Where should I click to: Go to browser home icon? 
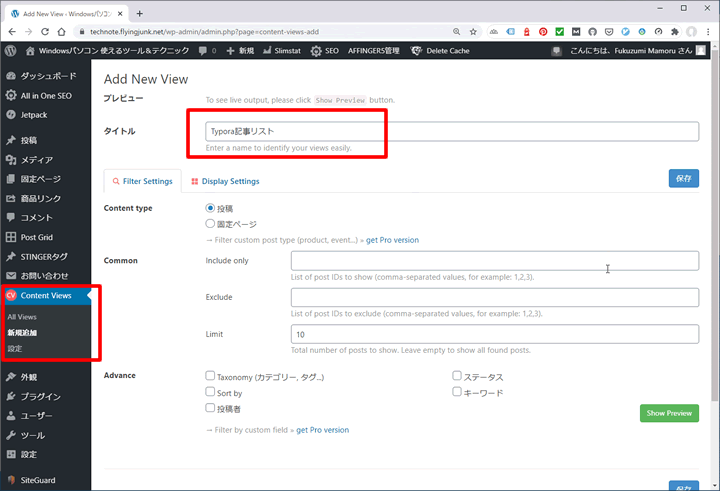62,32
